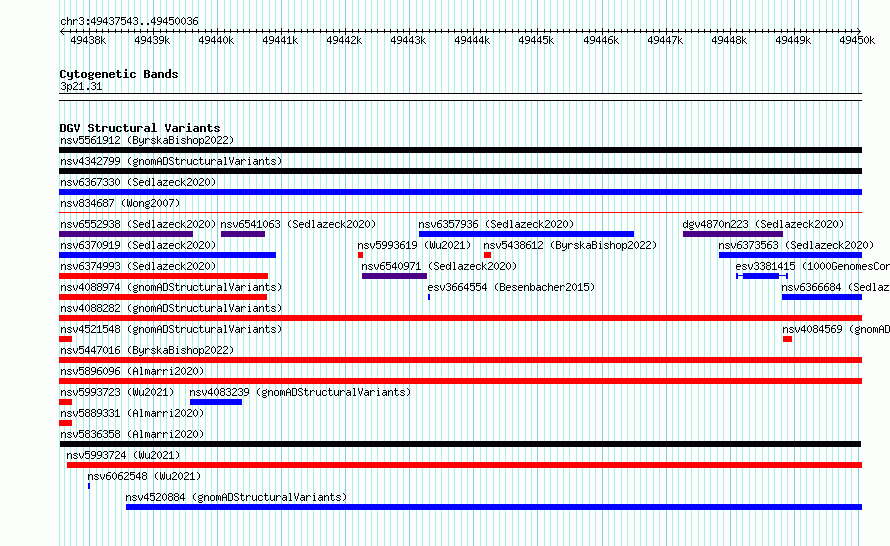Click the red bar under nsv6374993
890x546 pixels.
click(163, 276)
